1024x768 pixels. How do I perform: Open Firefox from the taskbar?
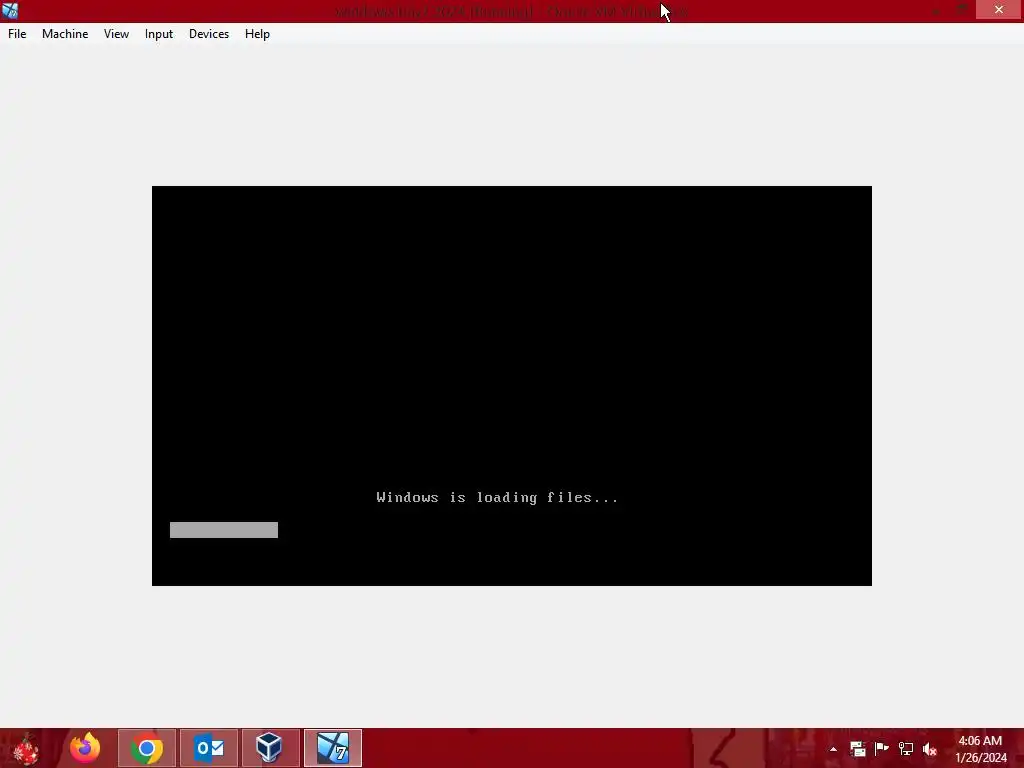85,748
